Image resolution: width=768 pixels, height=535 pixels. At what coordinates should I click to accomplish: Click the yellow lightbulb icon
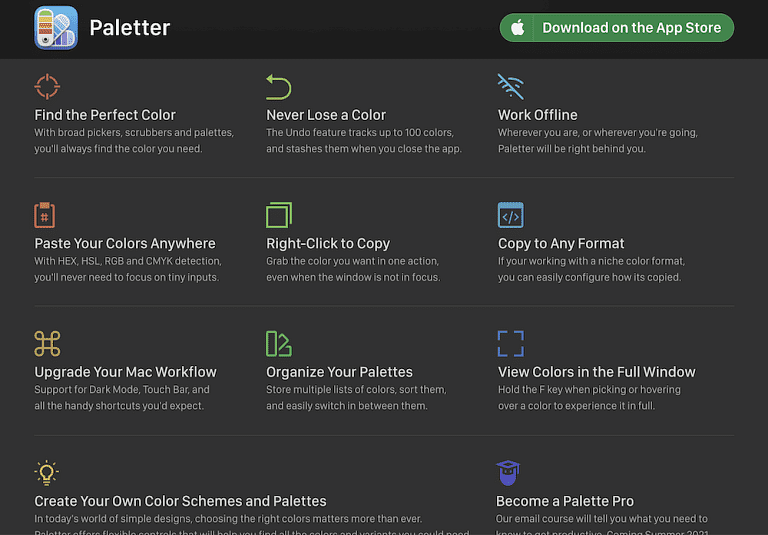pos(47,473)
